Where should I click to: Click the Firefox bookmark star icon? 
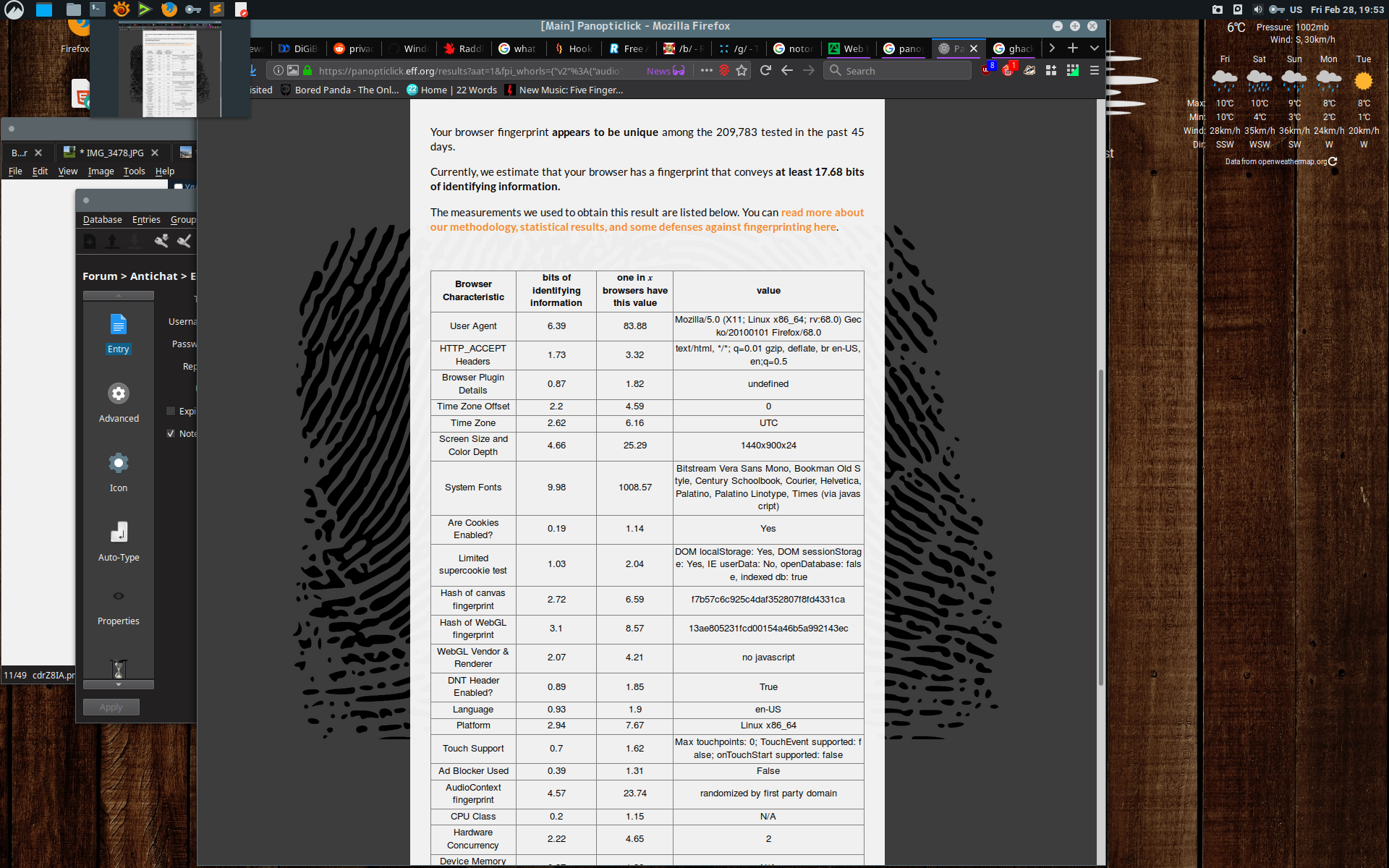[x=740, y=70]
